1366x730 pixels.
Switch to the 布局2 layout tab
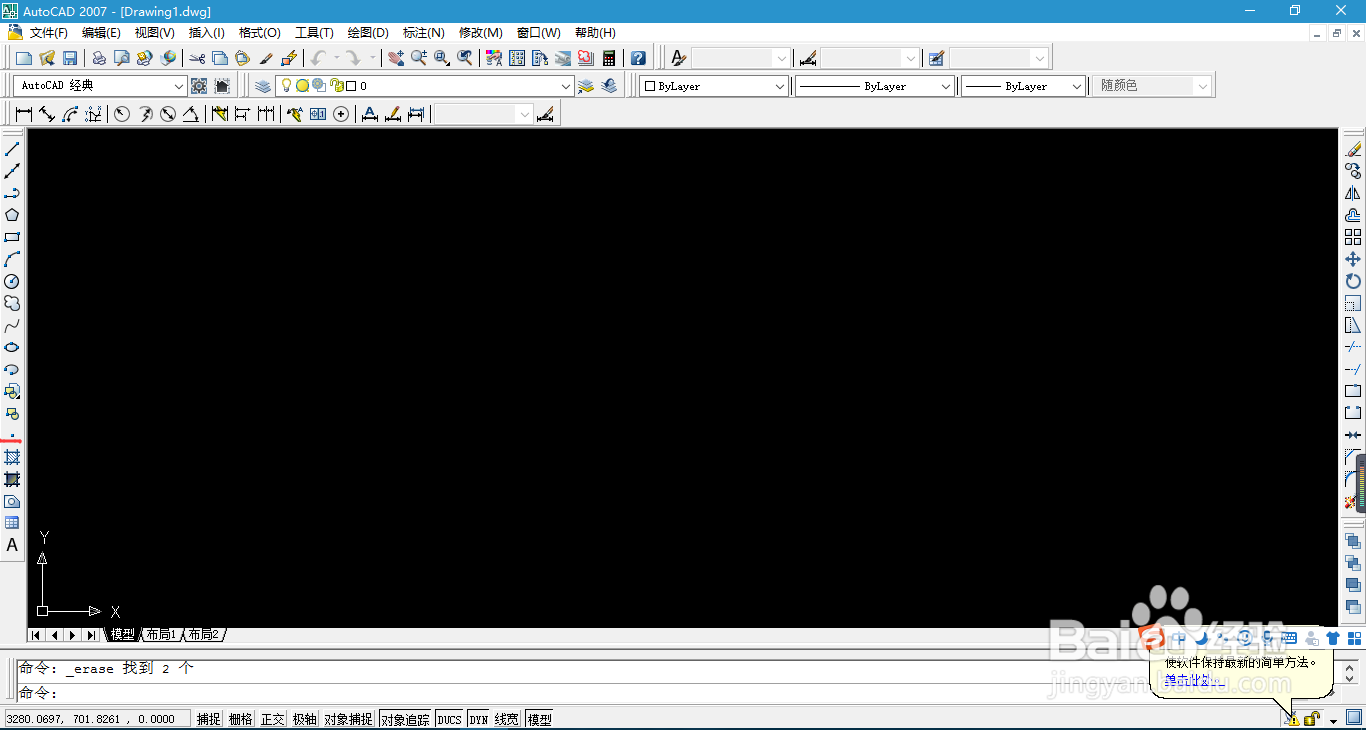coord(203,635)
